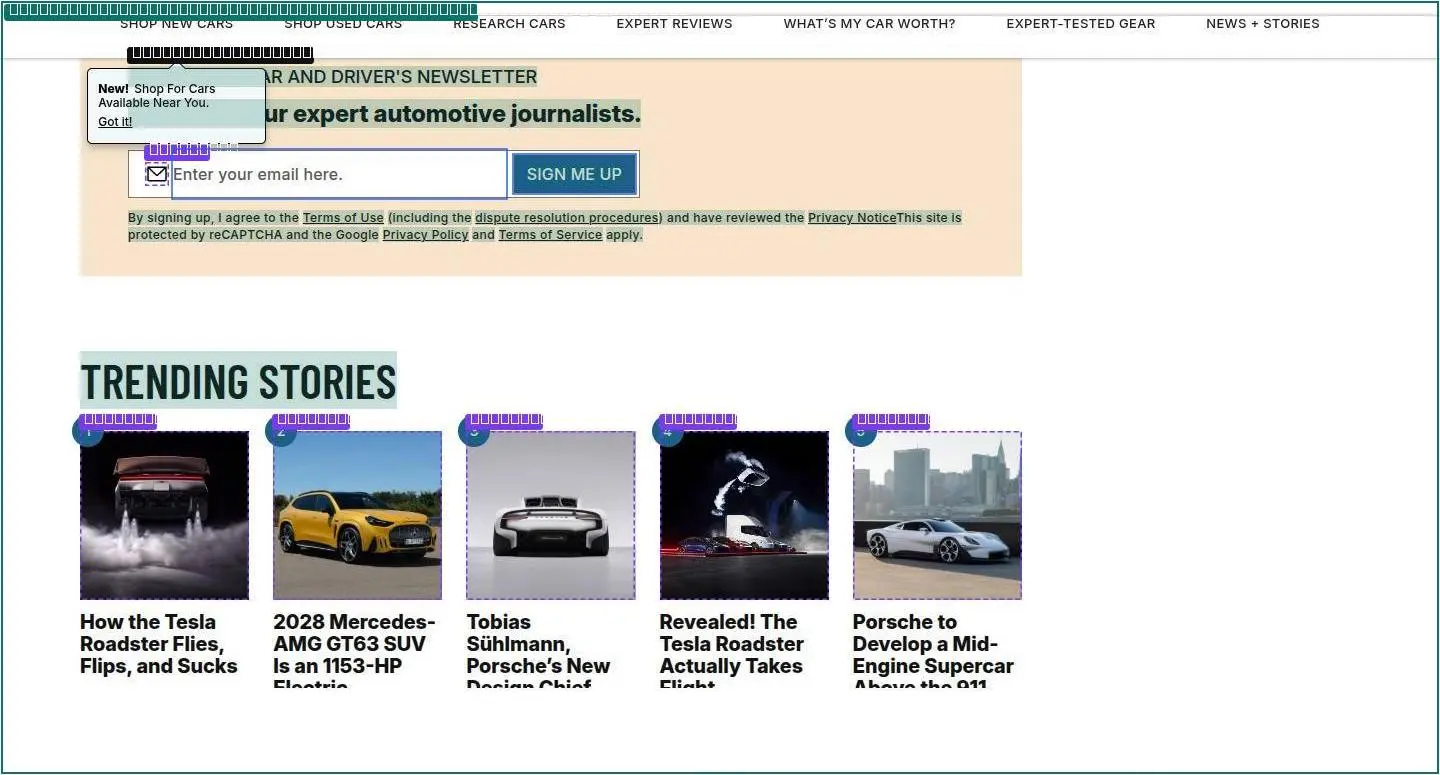1440x775 pixels.
Task: Visit the News + Stories section
Action: 1263,23
